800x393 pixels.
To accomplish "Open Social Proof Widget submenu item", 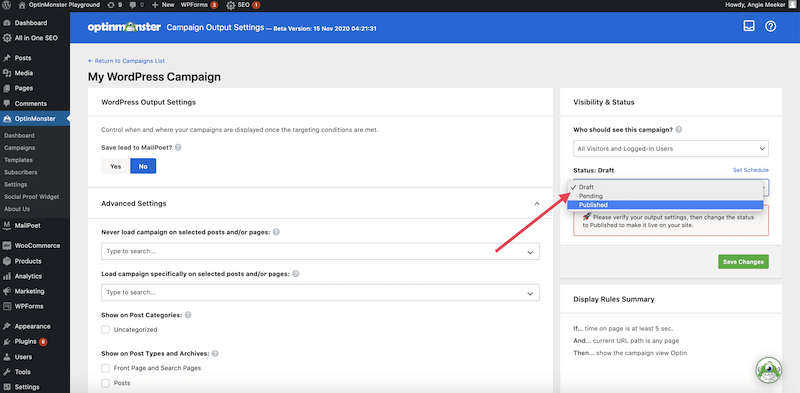I will (x=32, y=197).
